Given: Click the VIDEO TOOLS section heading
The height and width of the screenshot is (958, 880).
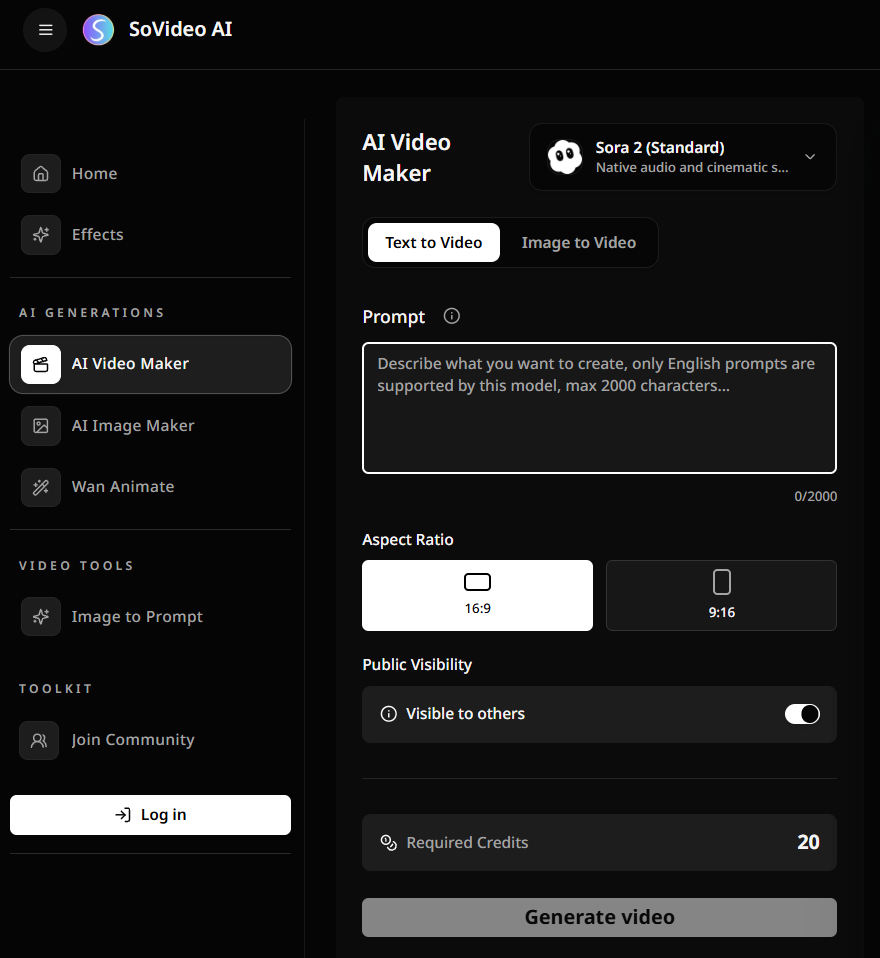Looking at the screenshot, I should click(76, 566).
